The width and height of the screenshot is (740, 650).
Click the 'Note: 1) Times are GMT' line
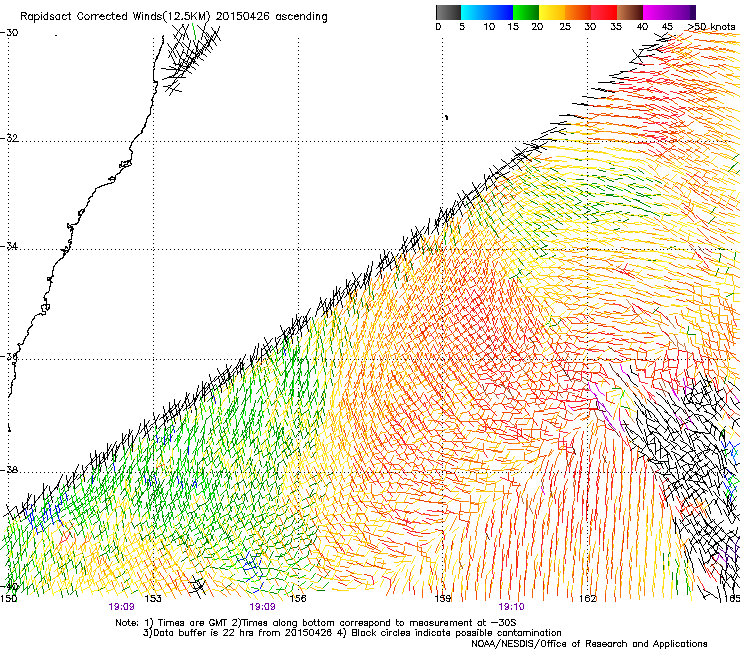click(x=316, y=623)
